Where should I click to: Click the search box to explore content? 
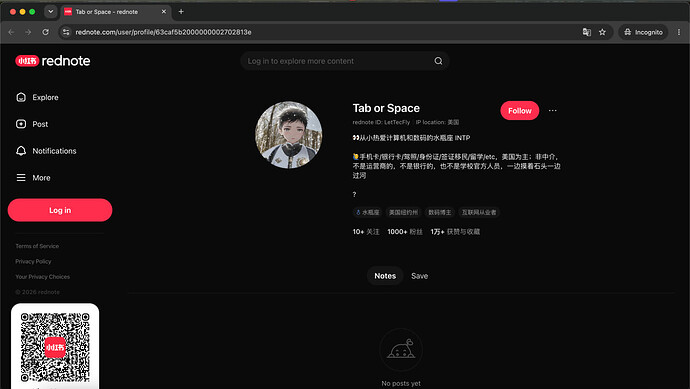point(345,61)
